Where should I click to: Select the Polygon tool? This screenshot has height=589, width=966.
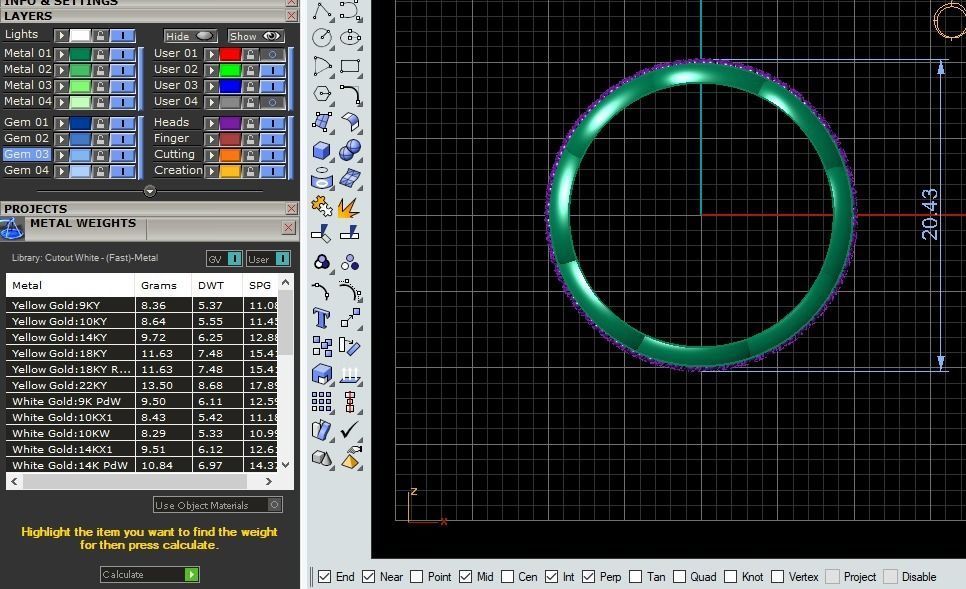click(x=322, y=94)
